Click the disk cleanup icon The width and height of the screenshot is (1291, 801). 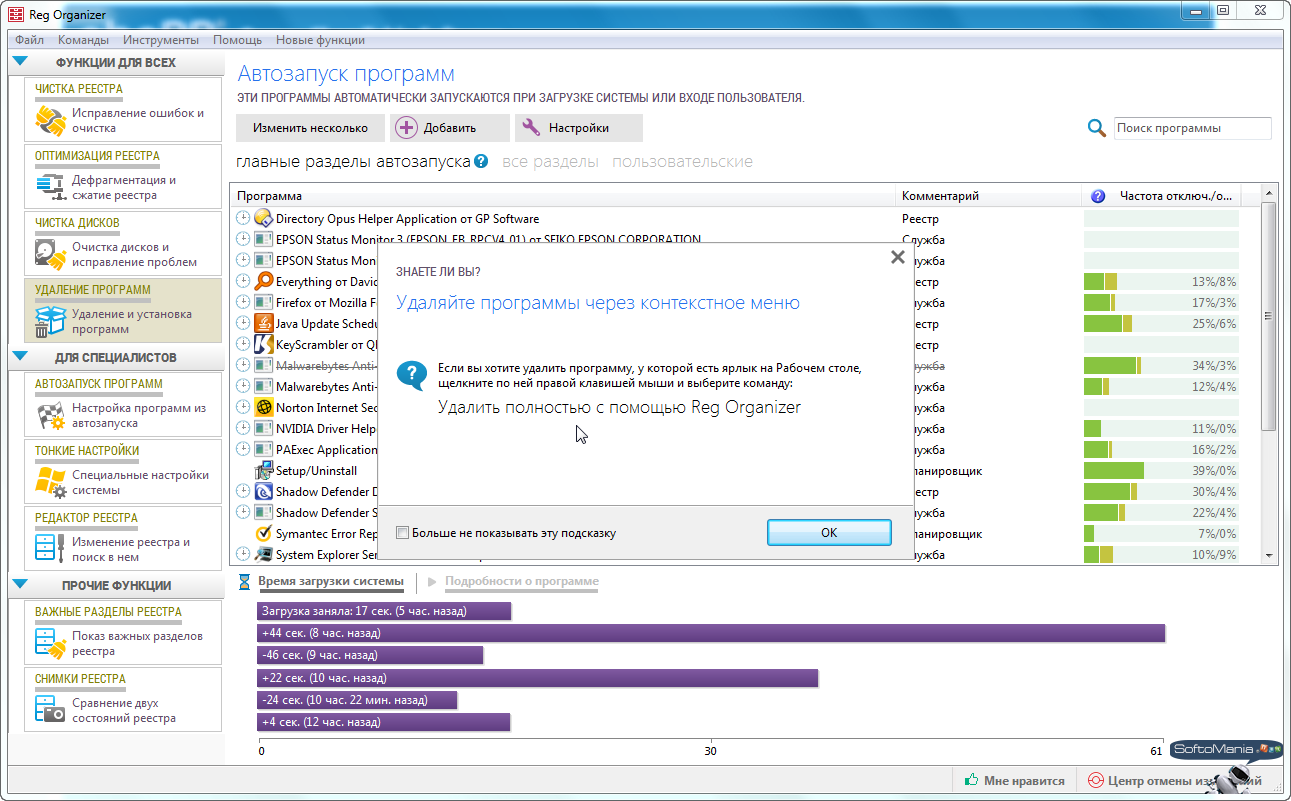[50, 254]
